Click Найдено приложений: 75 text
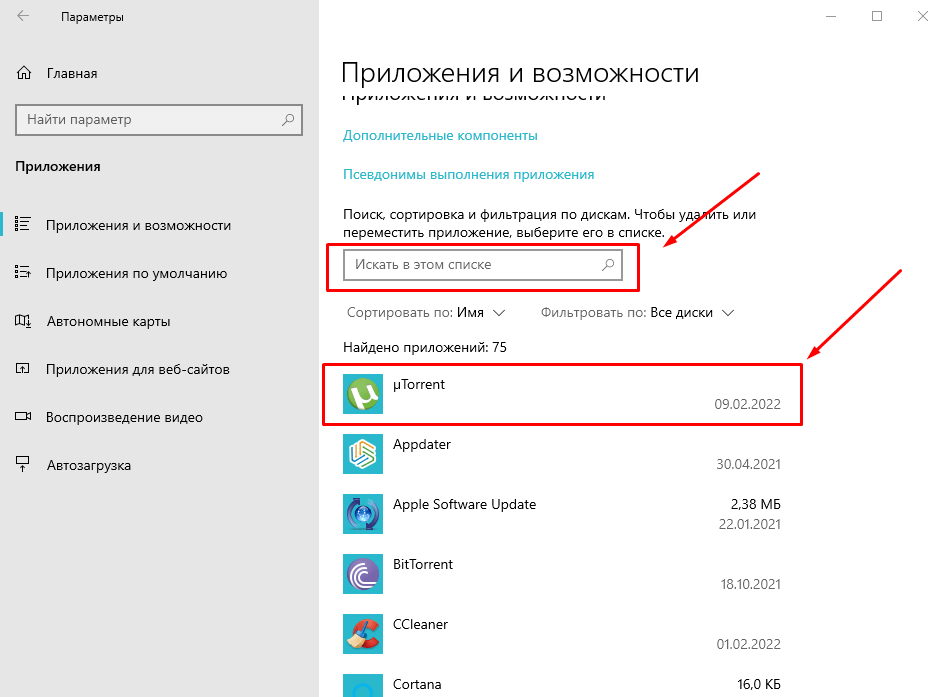Viewport: 936px width, 697px height. (424, 347)
